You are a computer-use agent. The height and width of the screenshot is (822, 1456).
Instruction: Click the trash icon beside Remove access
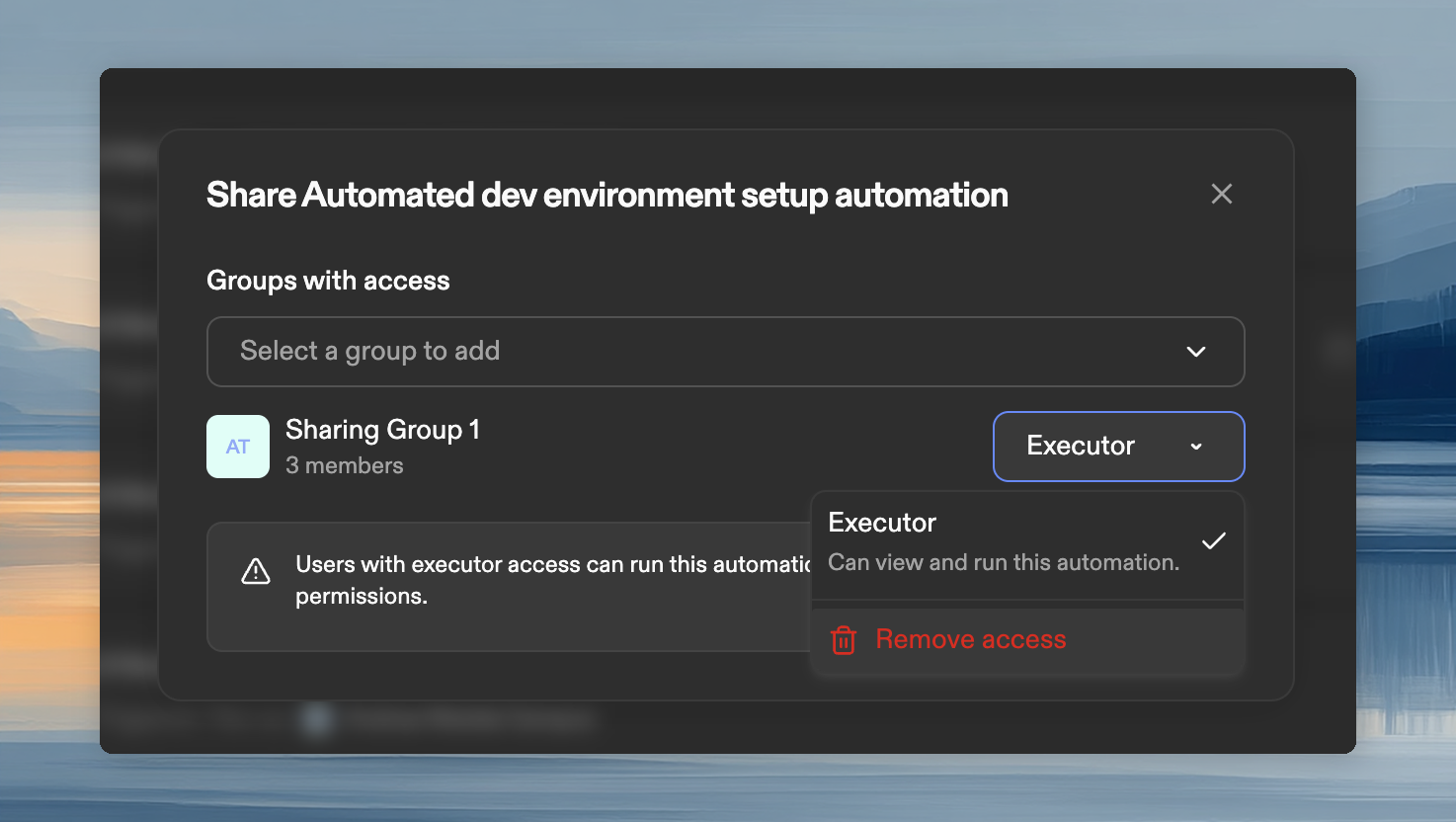842,640
